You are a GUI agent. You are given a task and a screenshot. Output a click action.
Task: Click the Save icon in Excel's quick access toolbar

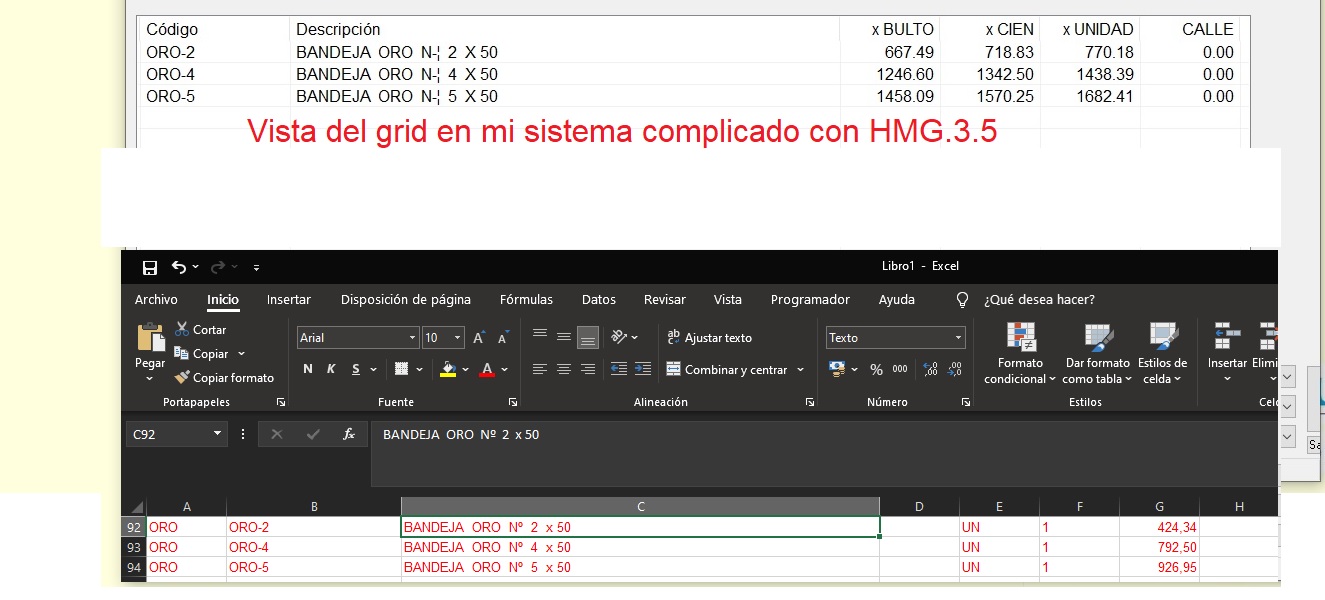click(x=150, y=267)
